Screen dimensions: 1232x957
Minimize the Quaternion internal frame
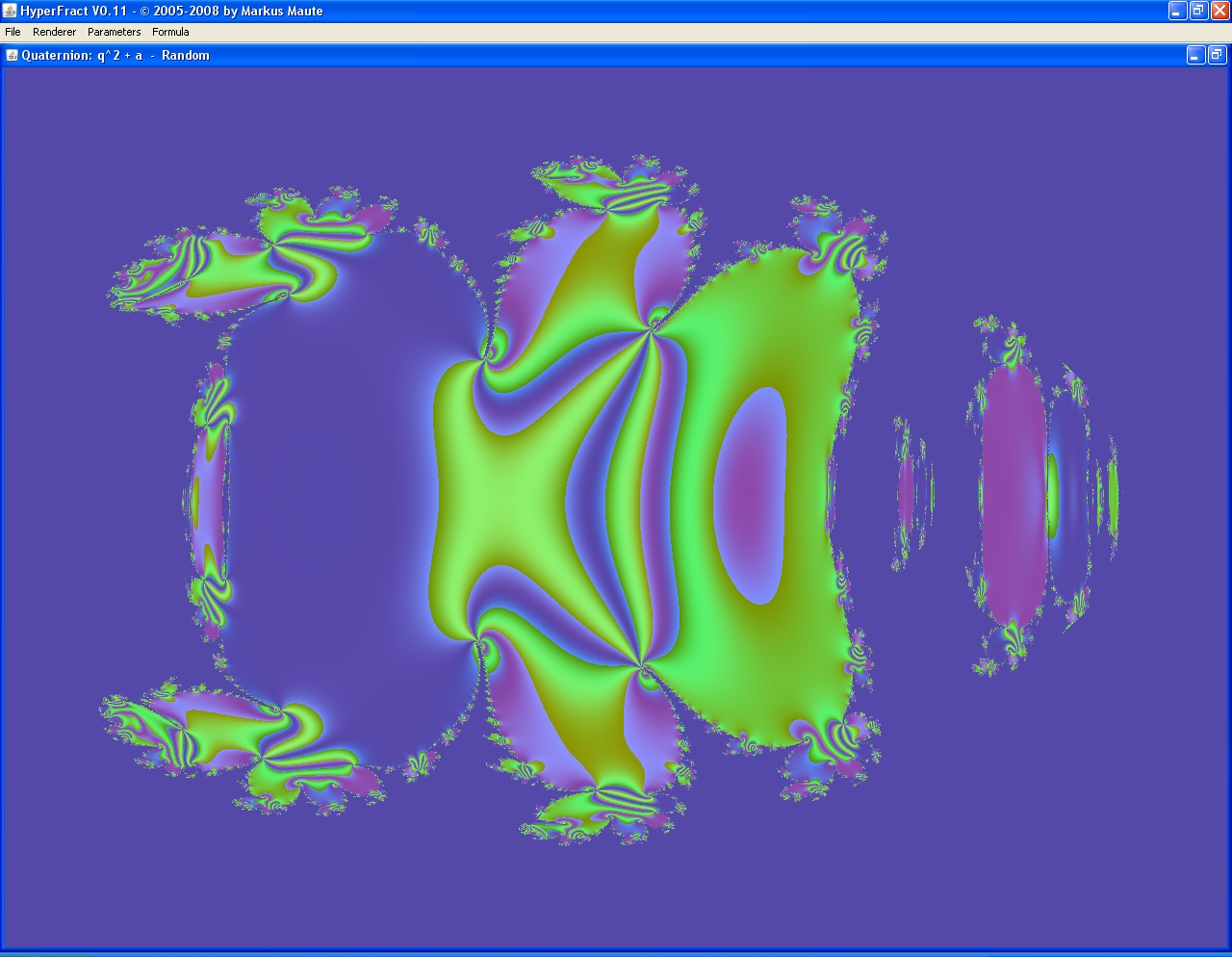coord(1194,55)
